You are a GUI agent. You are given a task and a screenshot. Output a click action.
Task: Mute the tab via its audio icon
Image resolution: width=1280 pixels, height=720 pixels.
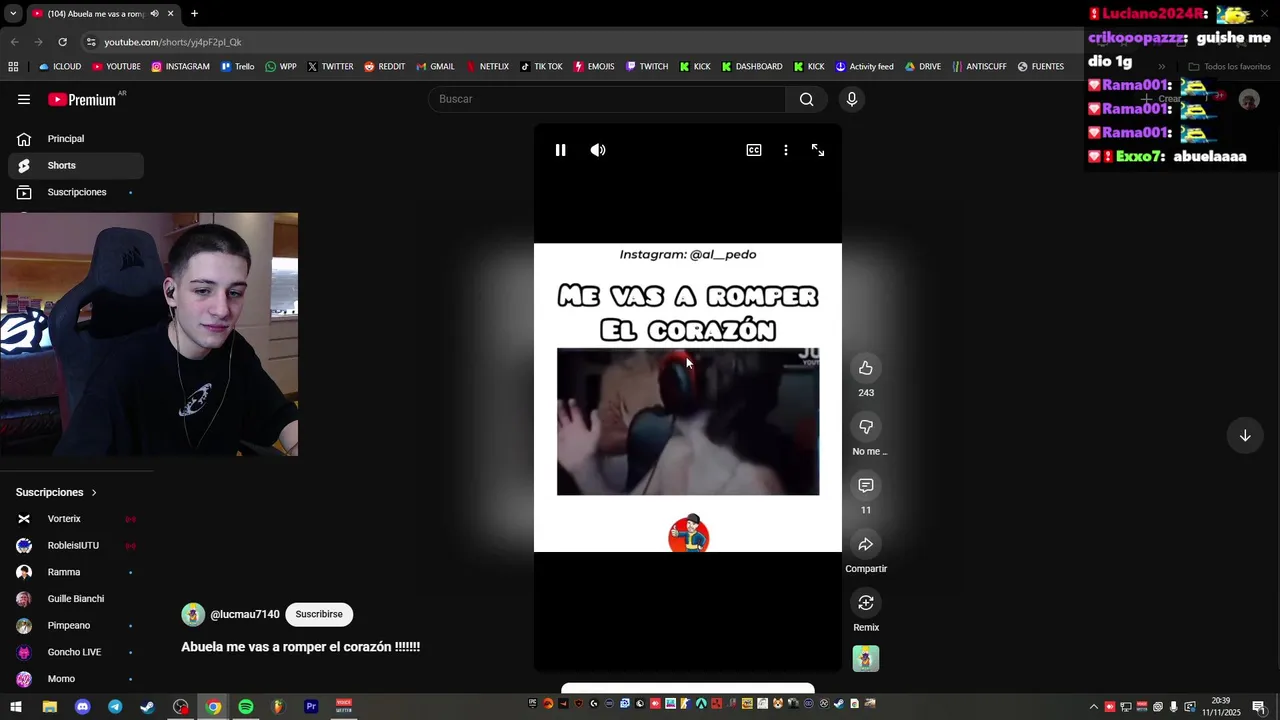click(x=154, y=14)
